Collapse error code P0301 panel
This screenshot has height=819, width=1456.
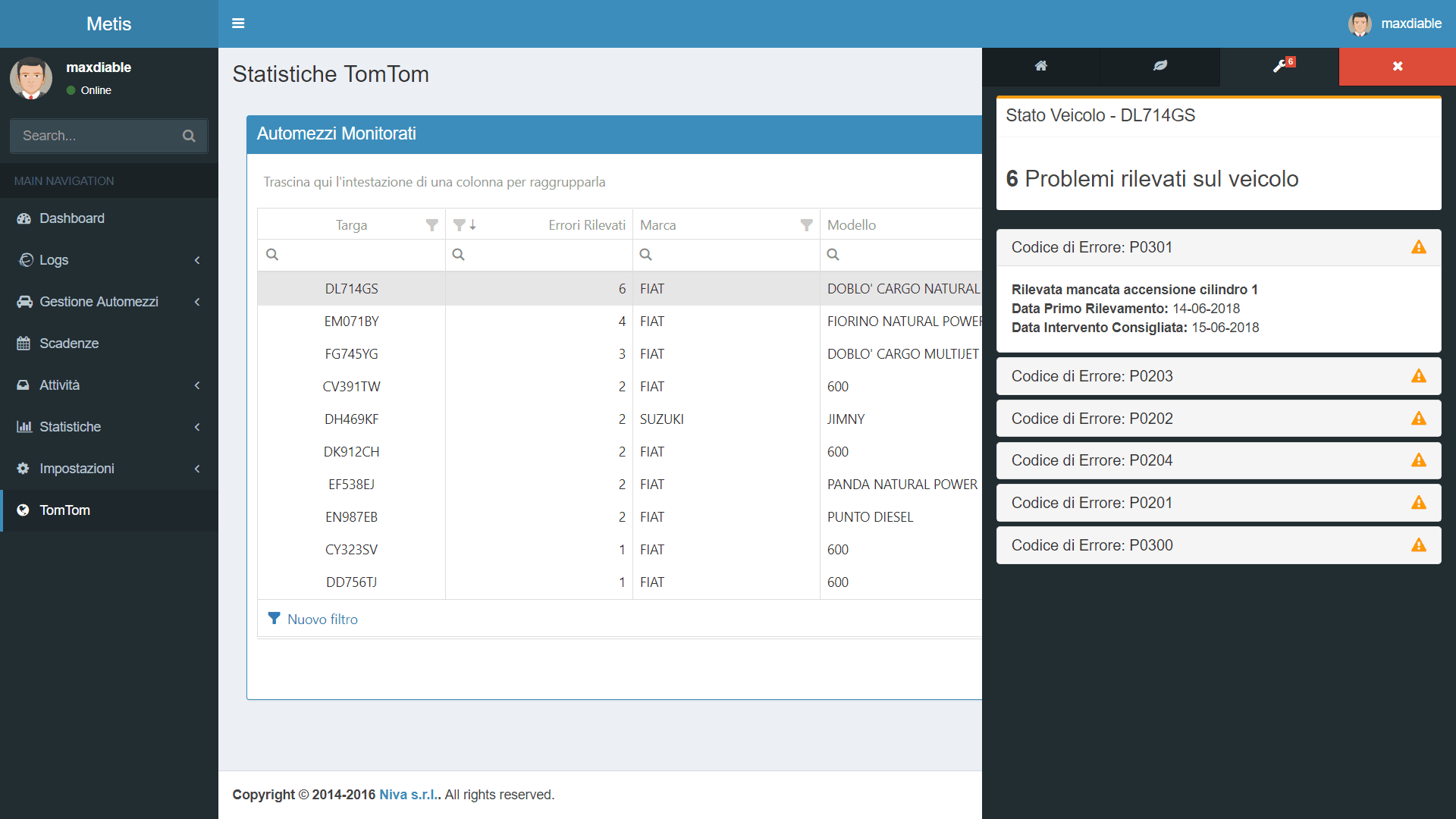coord(1218,247)
